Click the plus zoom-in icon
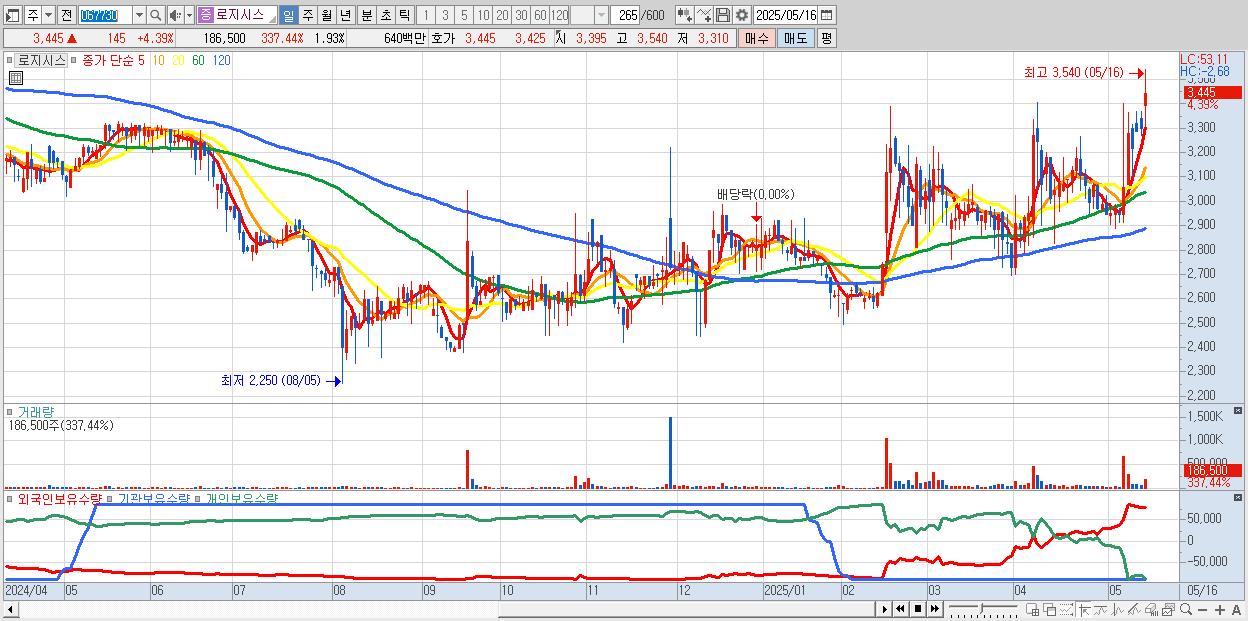This screenshot has height=621, width=1248. click(1220, 609)
